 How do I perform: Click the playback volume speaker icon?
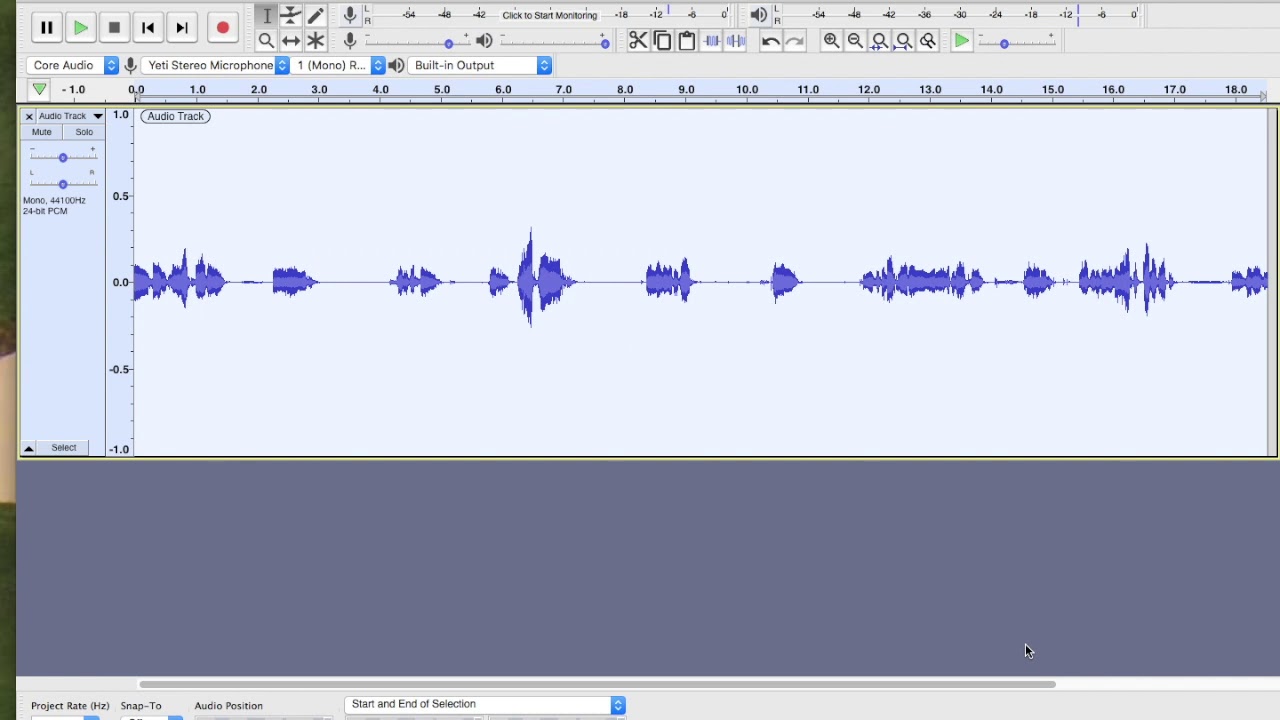(484, 41)
